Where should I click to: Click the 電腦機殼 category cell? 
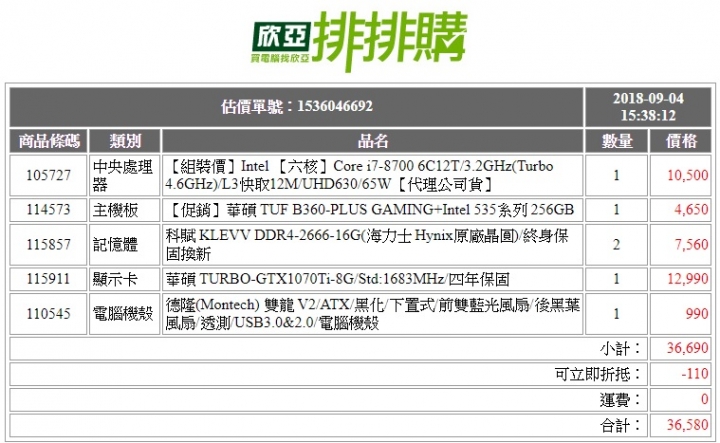tap(125, 314)
